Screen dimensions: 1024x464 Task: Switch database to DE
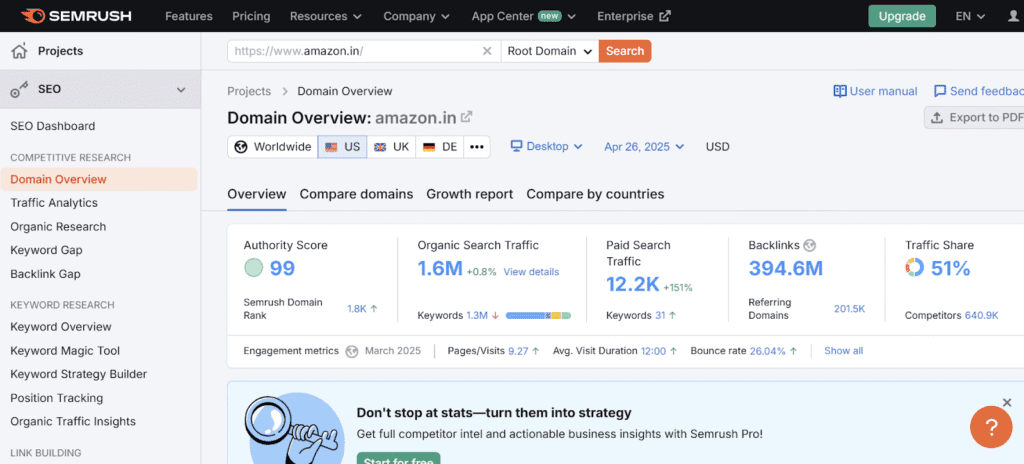pos(440,147)
